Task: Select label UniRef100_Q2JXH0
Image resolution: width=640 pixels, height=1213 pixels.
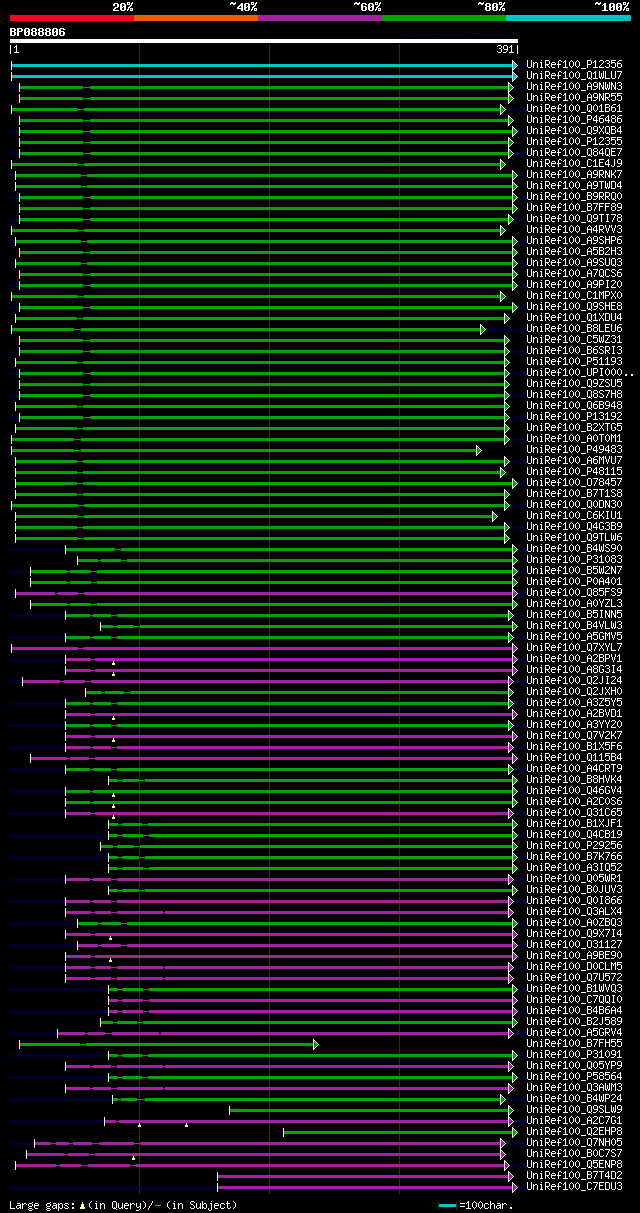Action: pyautogui.click(x=574, y=691)
